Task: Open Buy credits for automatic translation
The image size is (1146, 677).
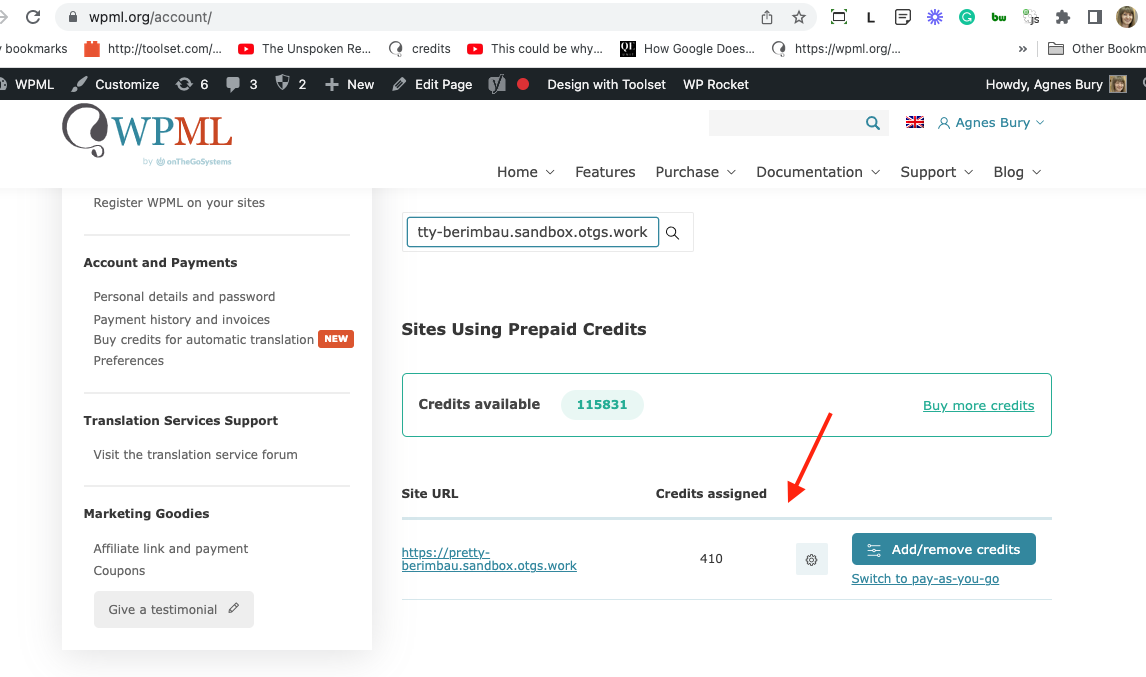Action: tap(203, 339)
